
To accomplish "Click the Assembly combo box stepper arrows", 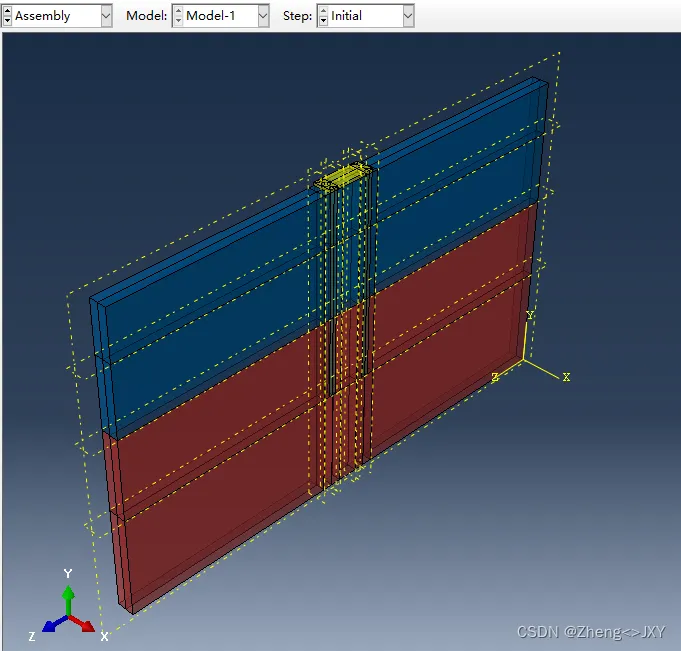I will [x=7, y=16].
